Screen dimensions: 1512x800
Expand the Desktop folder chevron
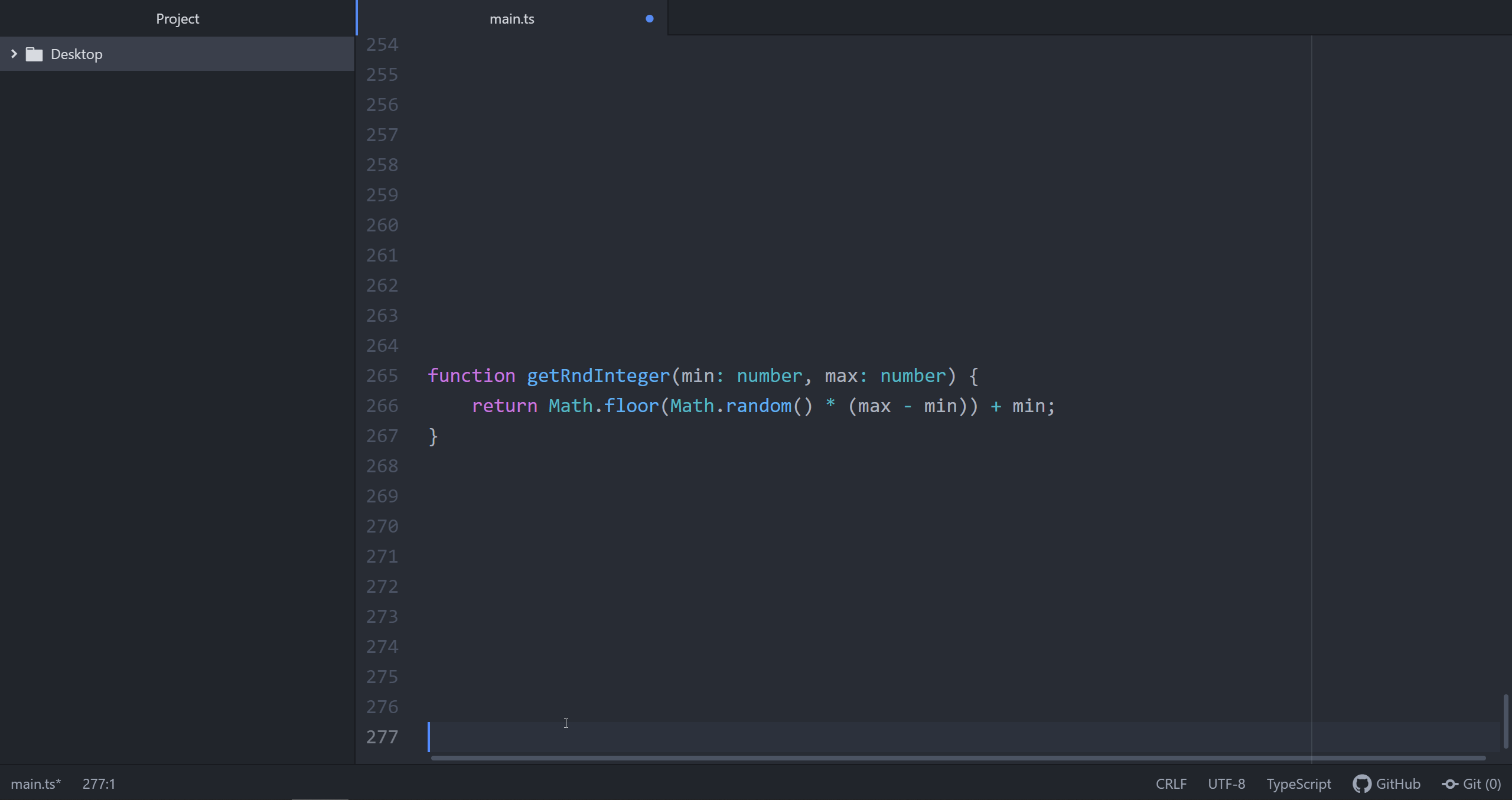tap(14, 54)
